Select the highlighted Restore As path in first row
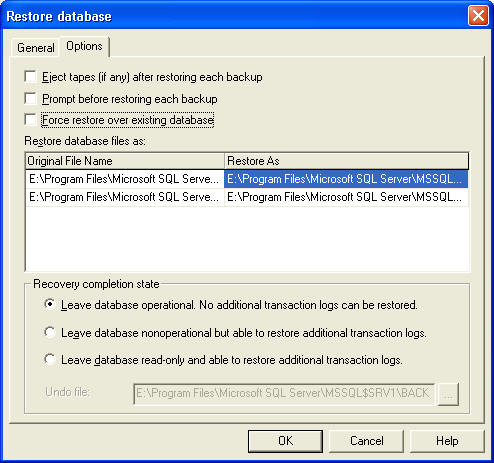494x463 pixels. point(346,179)
